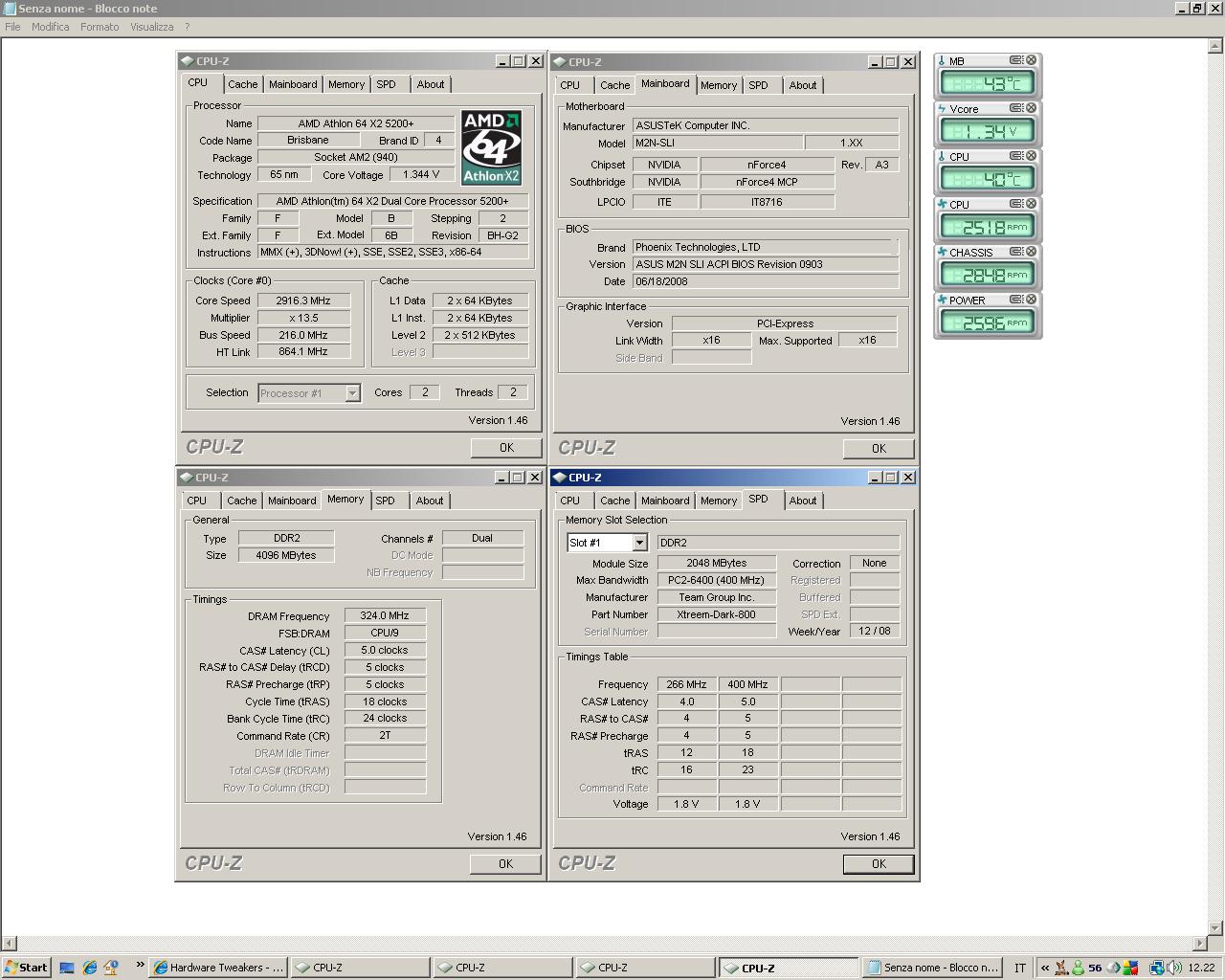Launch Internet Explorer from quick launch

pyautogui.click(x=89, y=968)
